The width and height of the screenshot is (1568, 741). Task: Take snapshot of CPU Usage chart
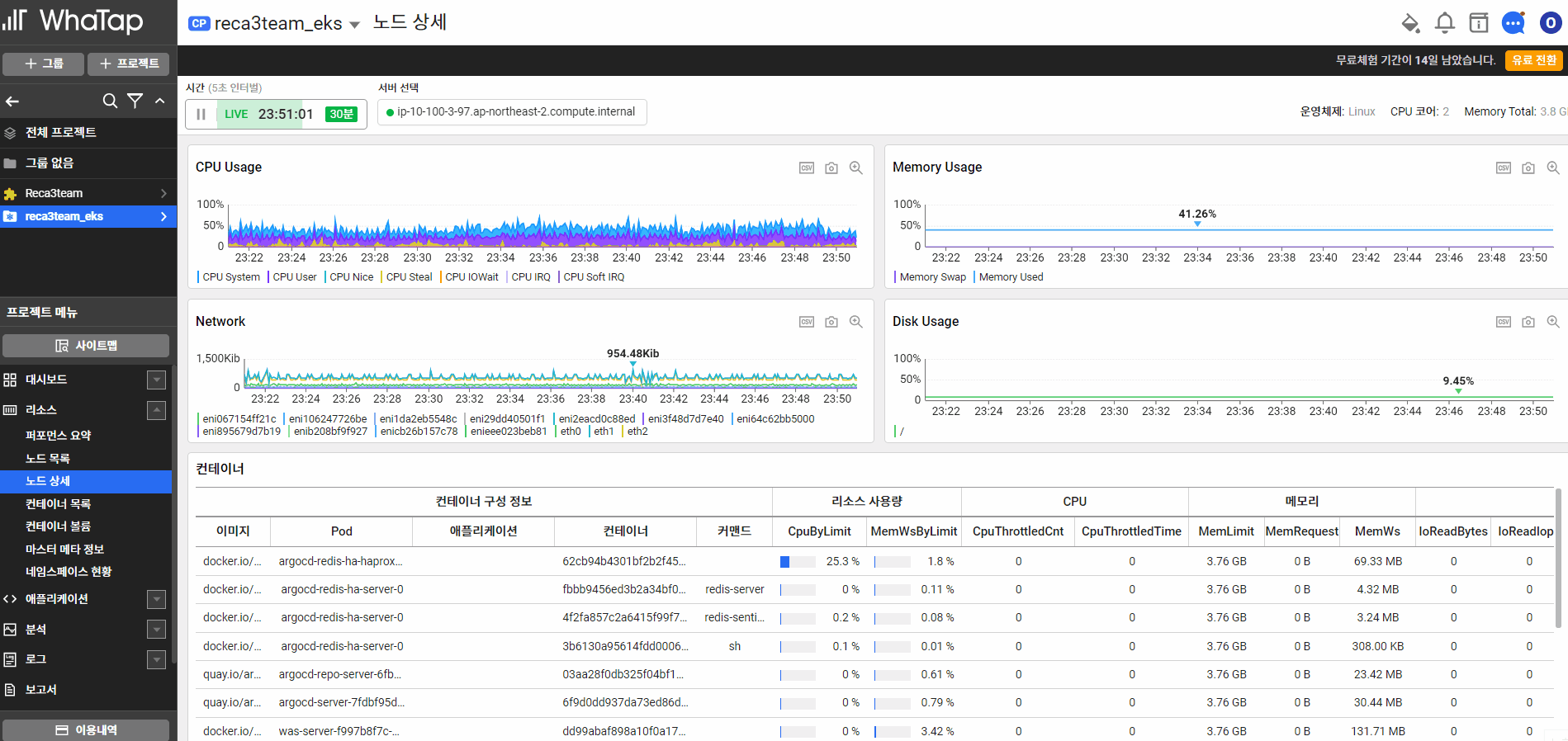[831, 168]
